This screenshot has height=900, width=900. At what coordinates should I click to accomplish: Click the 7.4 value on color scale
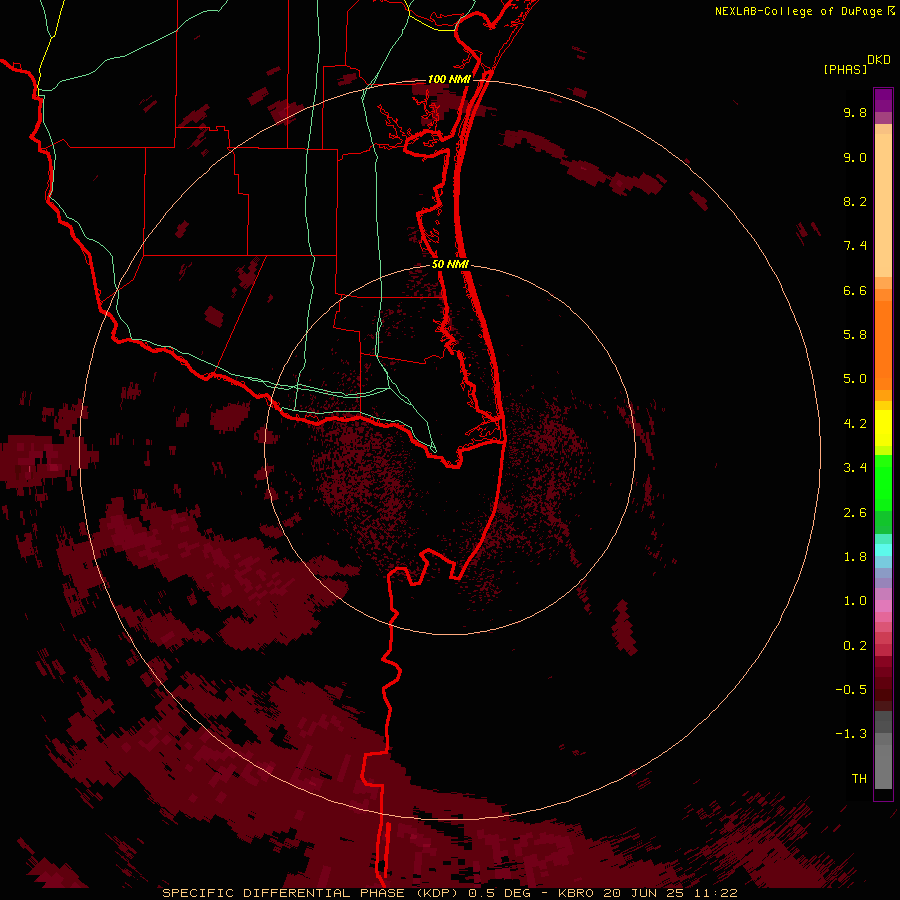click(855, 246)
